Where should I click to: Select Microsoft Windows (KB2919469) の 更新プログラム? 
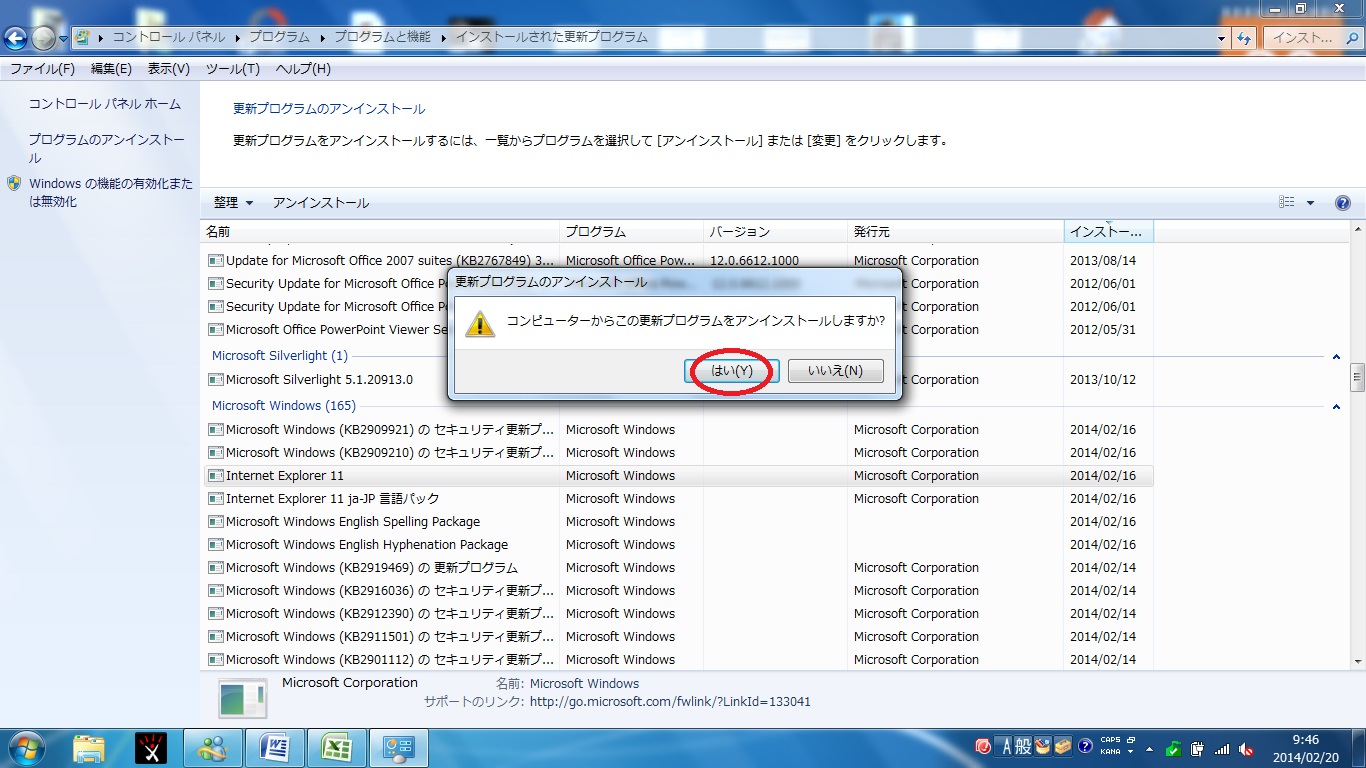pyautogui.click(x=678, y=568)
